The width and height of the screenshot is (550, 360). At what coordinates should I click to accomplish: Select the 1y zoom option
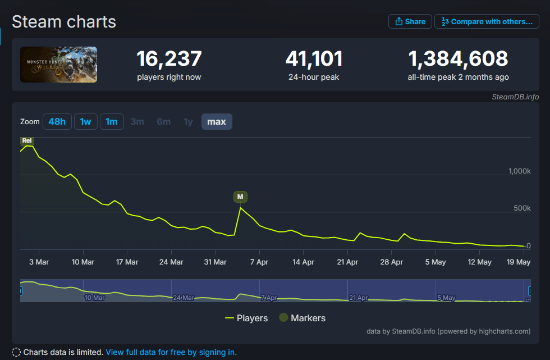coord(188,122)
